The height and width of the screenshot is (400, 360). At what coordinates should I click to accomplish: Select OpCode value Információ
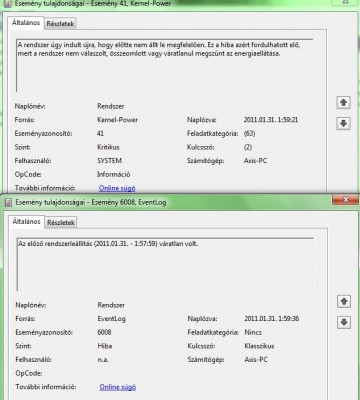pos(114,174)
